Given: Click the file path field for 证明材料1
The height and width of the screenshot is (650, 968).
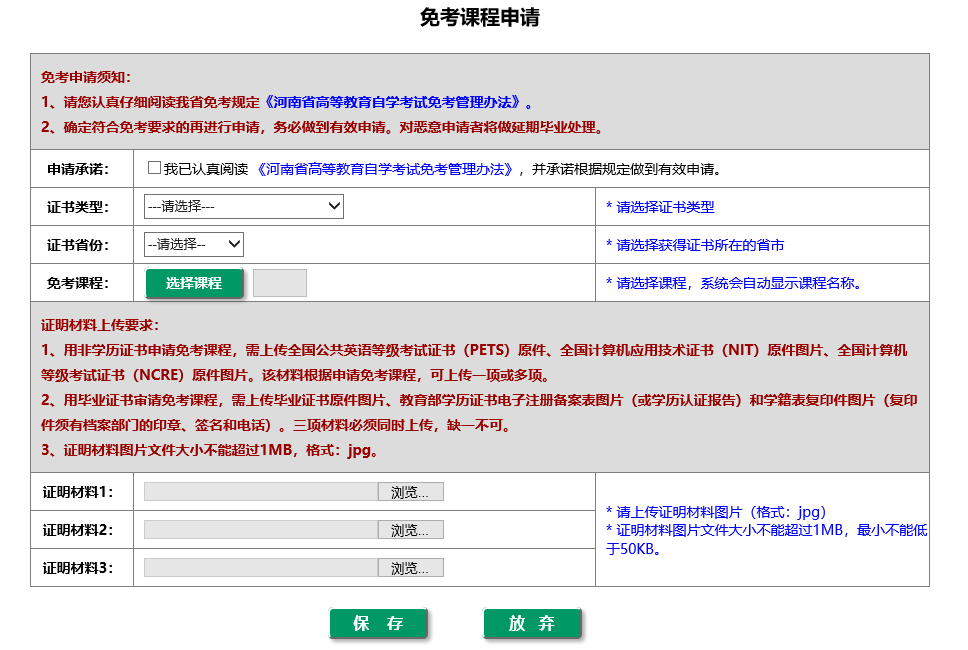Looking at the screenshot, I should click(x=261, y=492).
